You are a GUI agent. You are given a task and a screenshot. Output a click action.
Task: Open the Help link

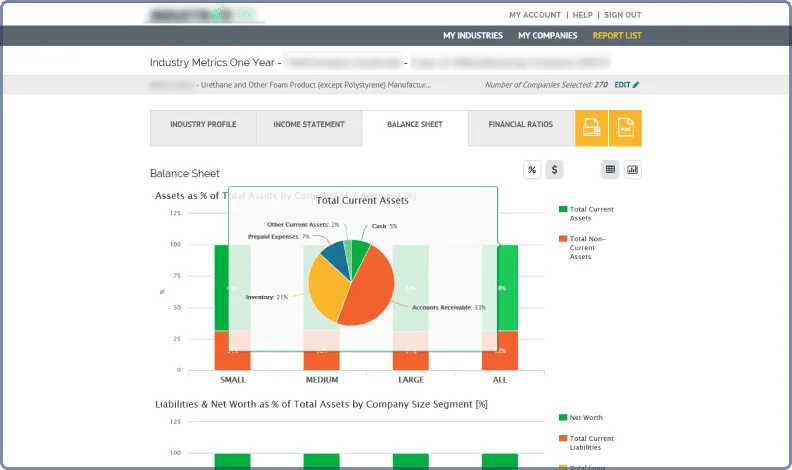coord(582,15)
